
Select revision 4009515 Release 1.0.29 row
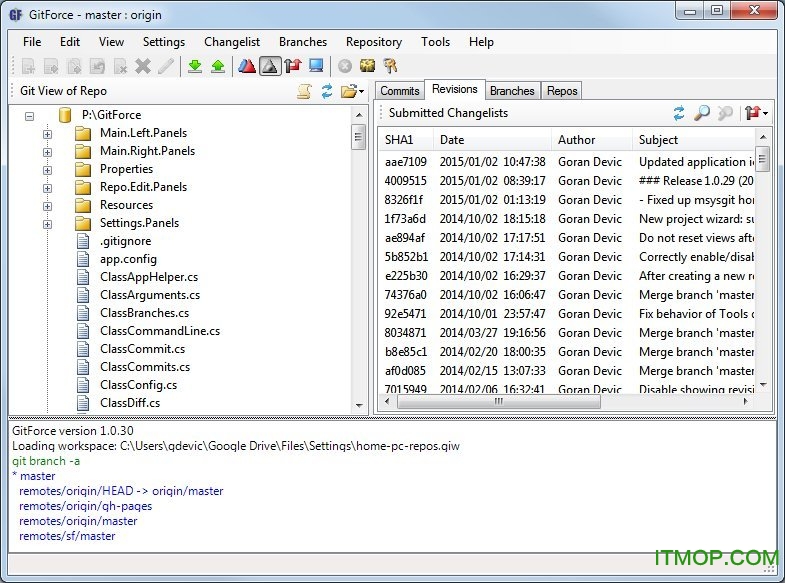click(566, 181)
